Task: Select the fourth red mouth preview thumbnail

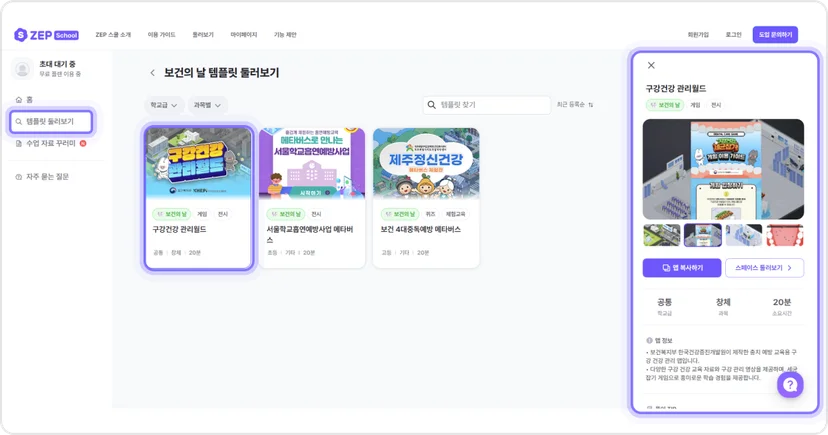Action: point(785,235)
